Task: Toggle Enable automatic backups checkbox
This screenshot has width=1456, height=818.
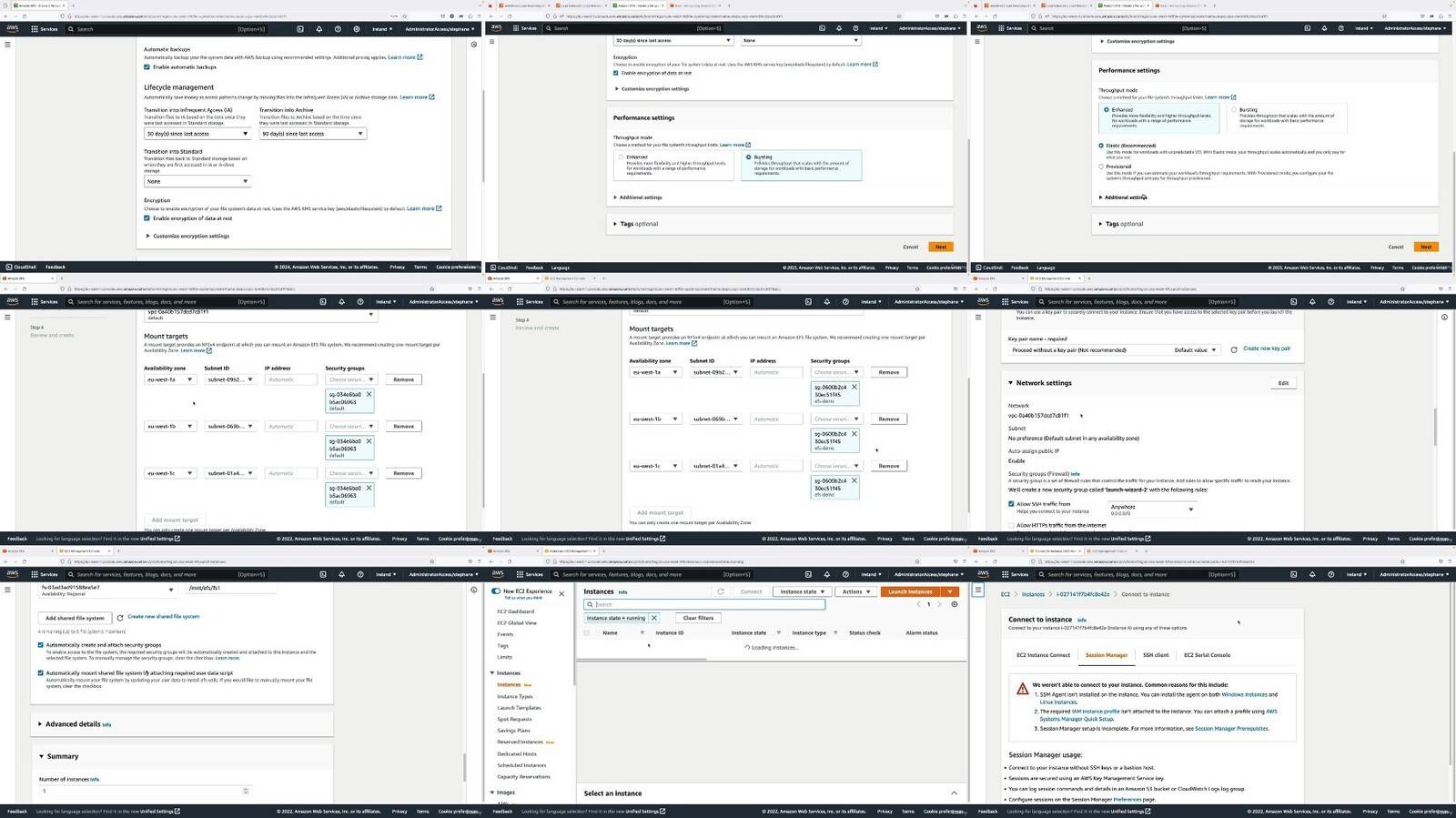Action: point(147,67)
